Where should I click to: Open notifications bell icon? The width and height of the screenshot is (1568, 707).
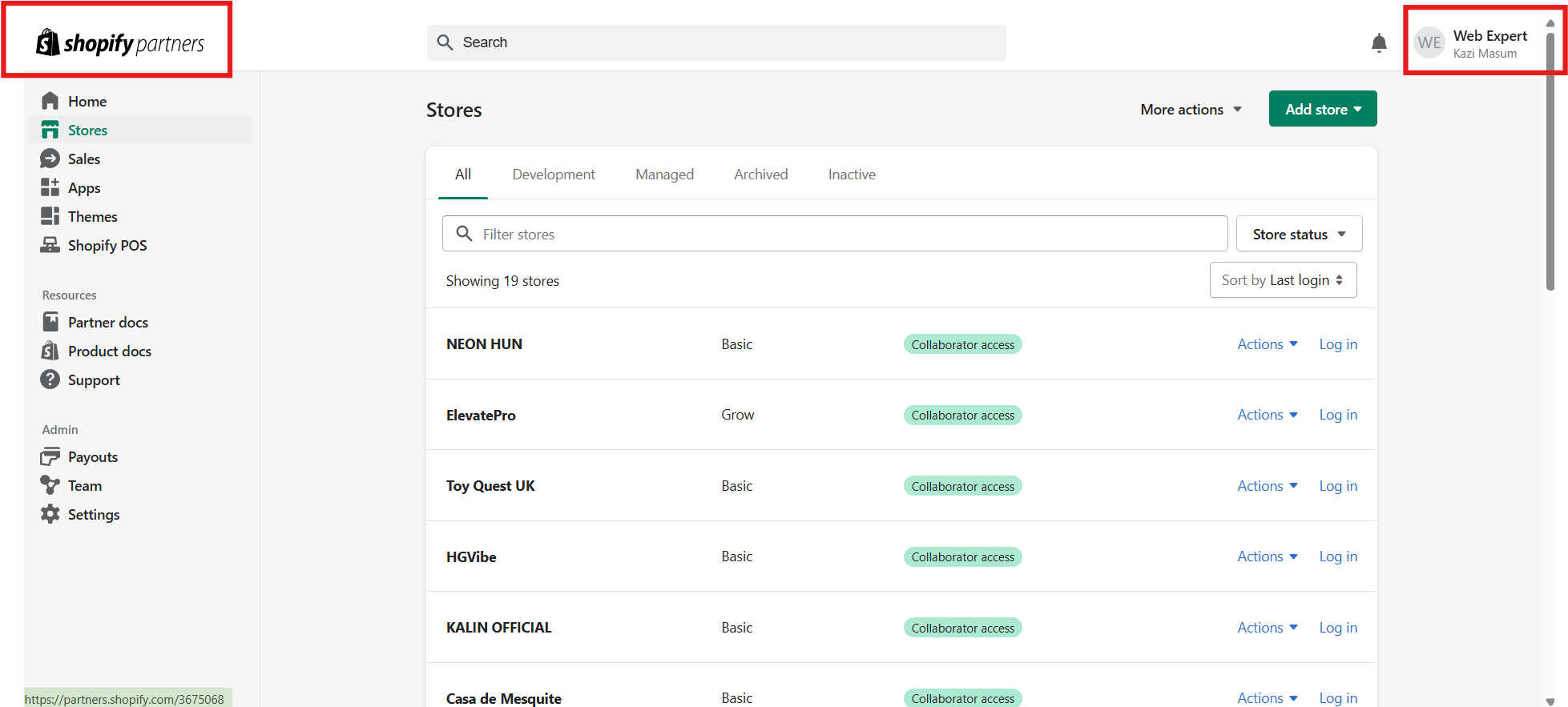click(x=1379, y=43)
